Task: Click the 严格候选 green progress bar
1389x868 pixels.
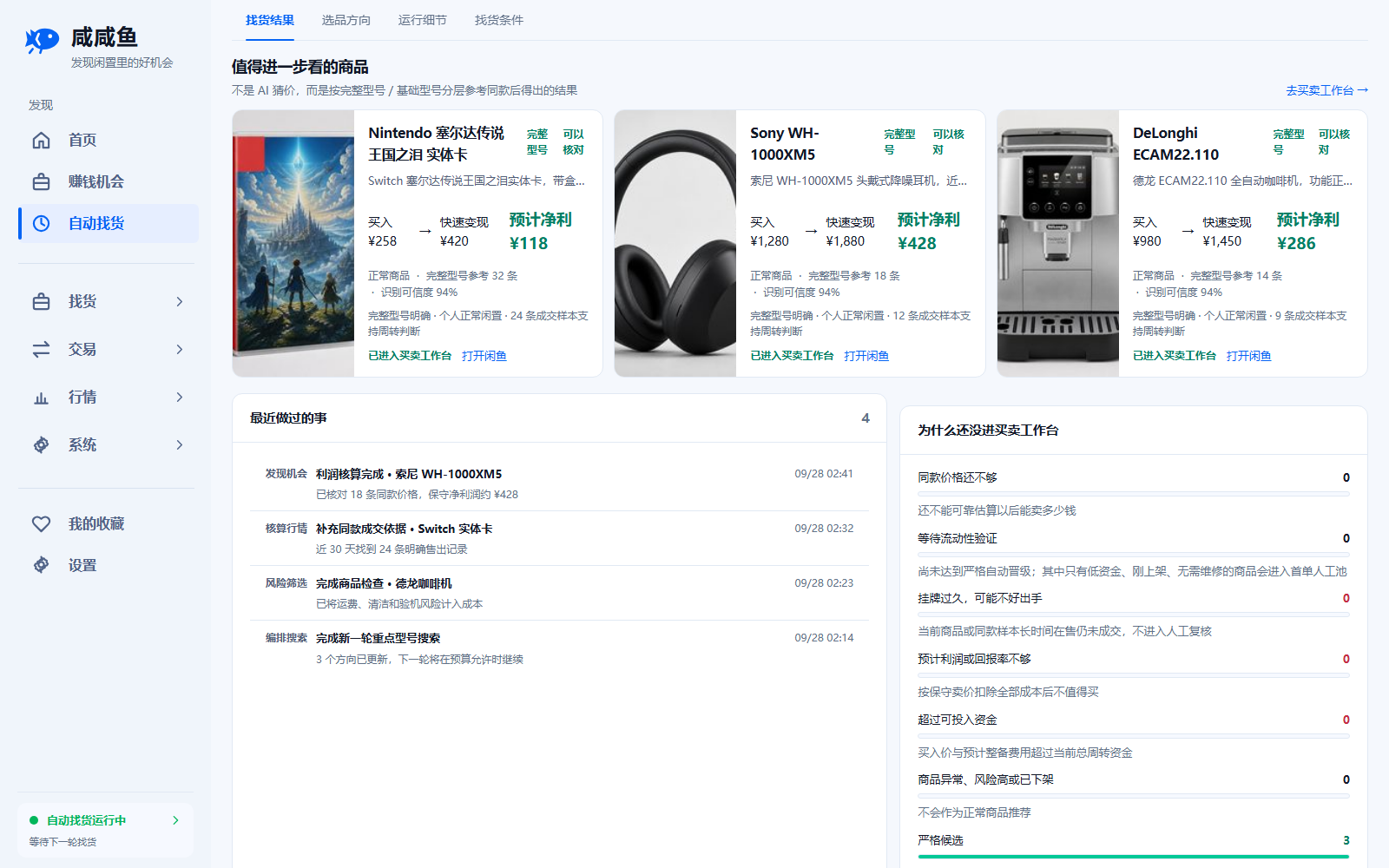Action: [x=1134, y=857]
